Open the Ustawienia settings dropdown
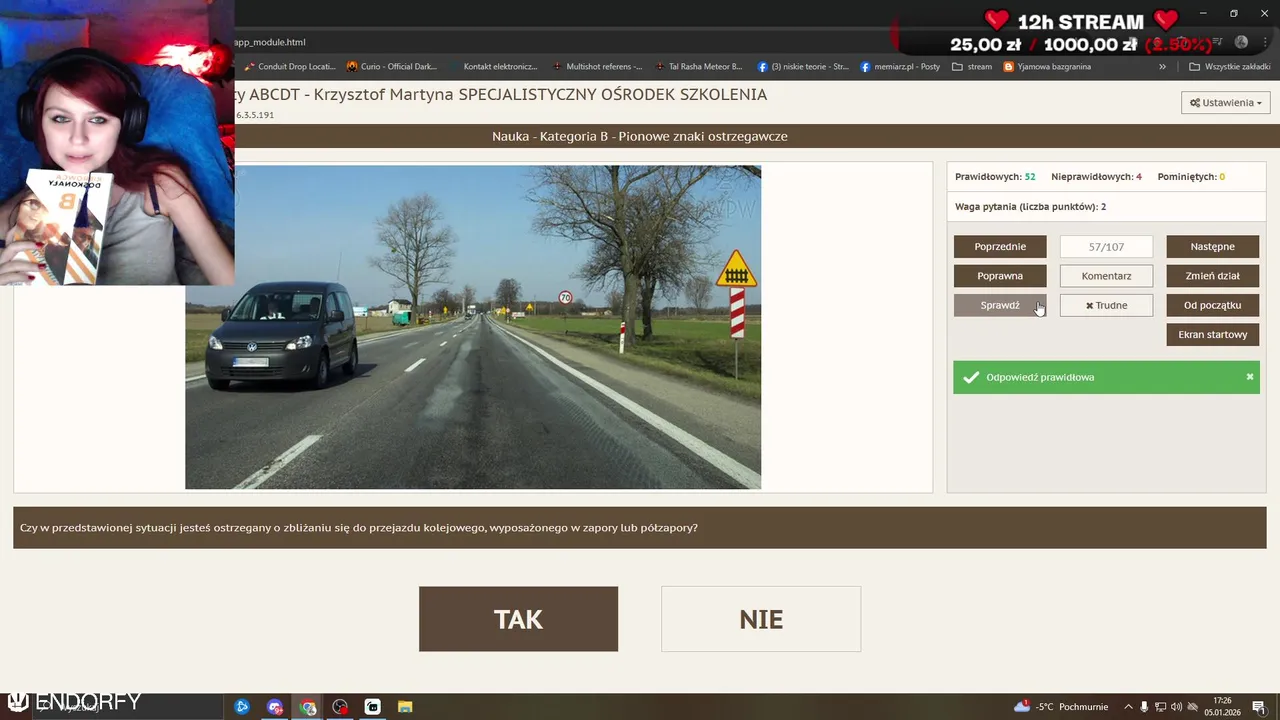 pos(1225,103)
